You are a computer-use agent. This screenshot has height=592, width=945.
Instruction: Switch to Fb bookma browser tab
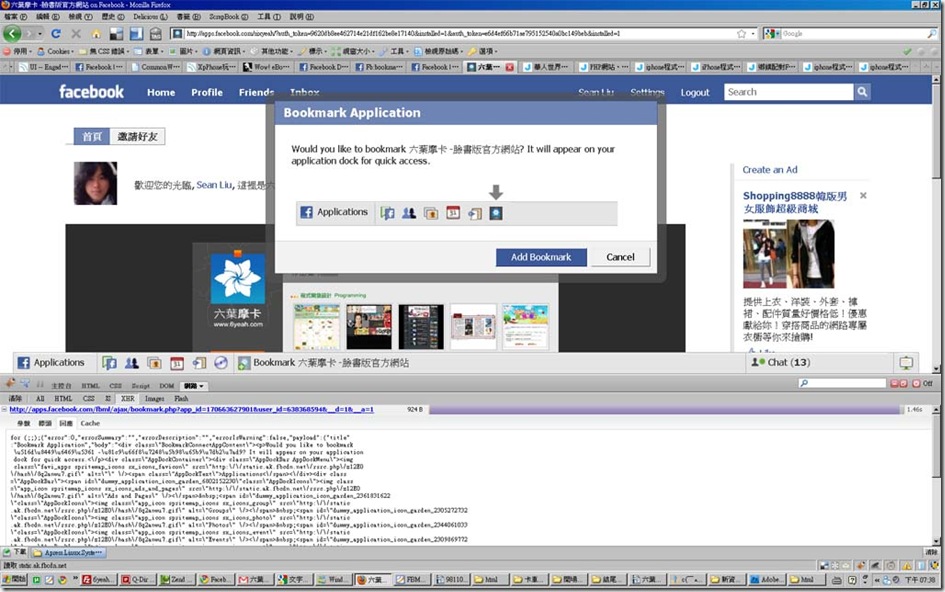point(379,67)
